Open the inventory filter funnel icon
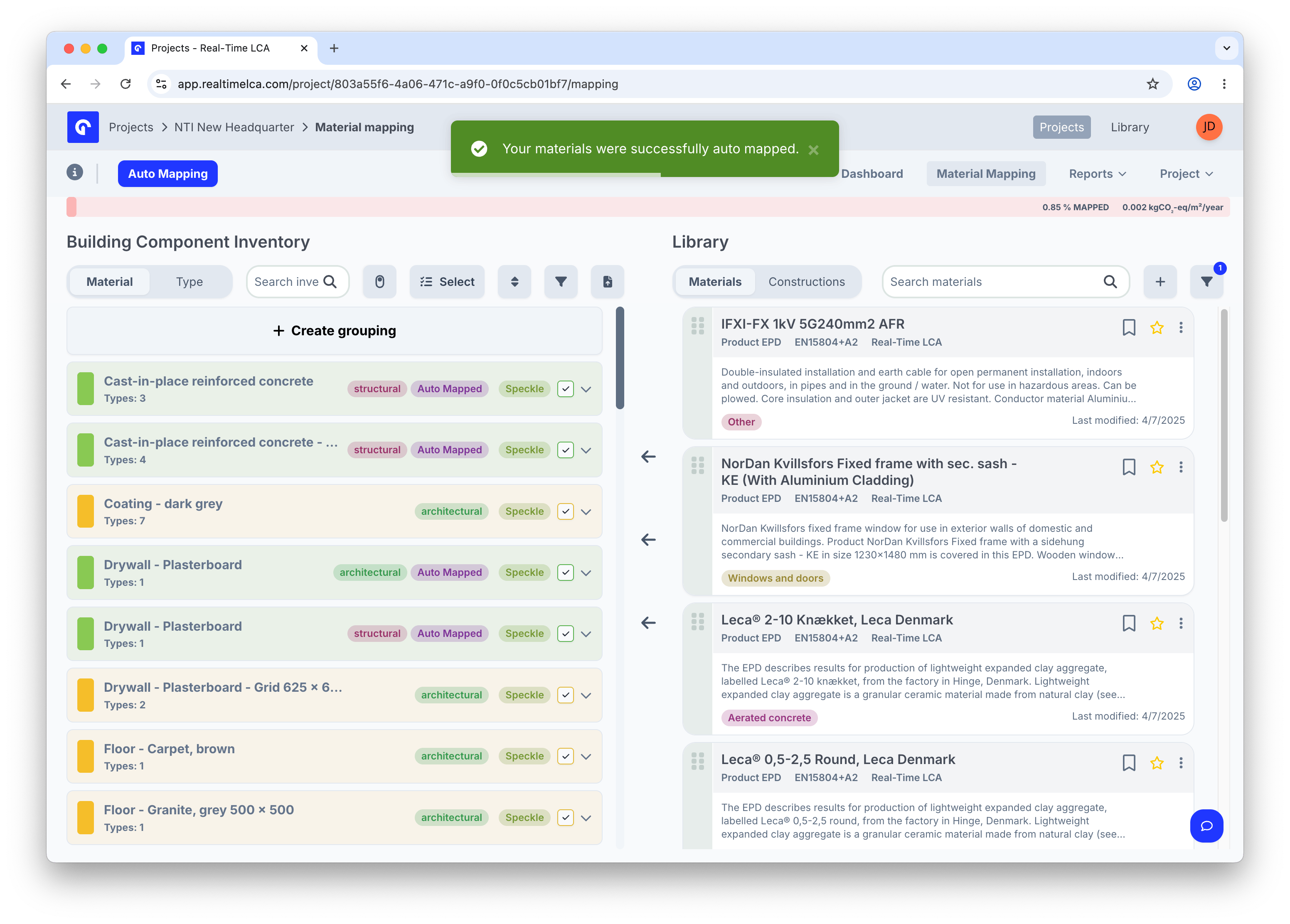Viewport: 1290px width, 924px height. (x=560, y=281)
